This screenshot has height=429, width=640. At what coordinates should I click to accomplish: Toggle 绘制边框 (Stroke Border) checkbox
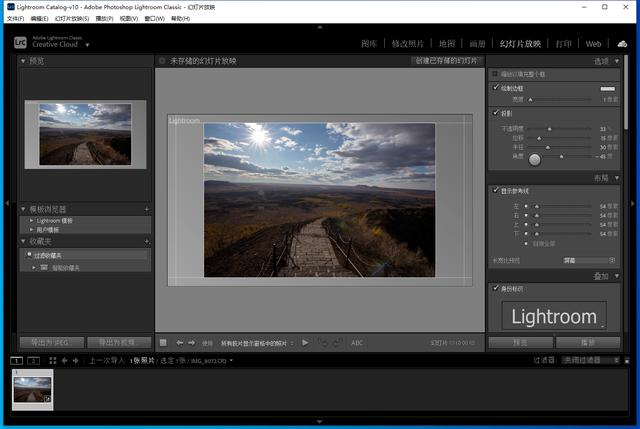(x=496, y=87)
